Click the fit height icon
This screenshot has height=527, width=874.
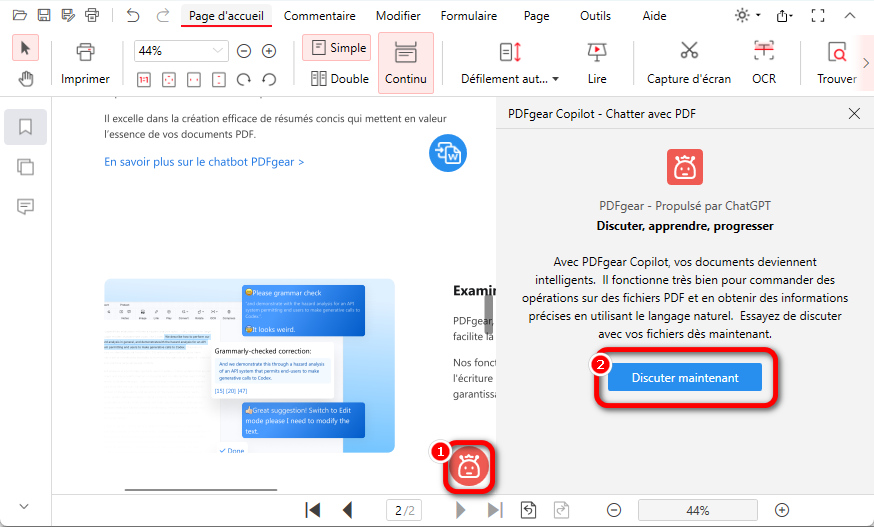[x=218, y=80]
